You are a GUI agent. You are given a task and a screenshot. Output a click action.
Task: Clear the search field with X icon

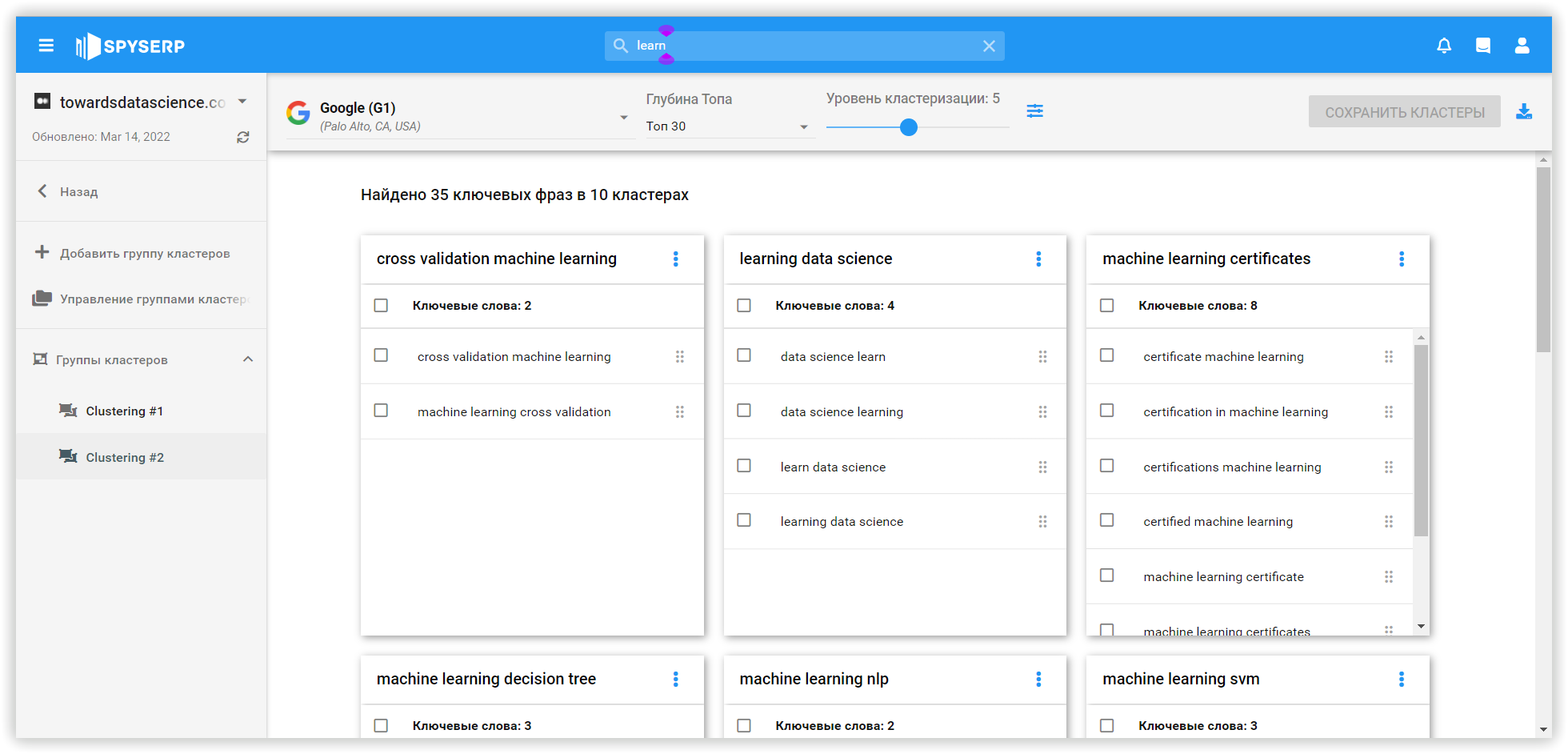coord(989,46)
